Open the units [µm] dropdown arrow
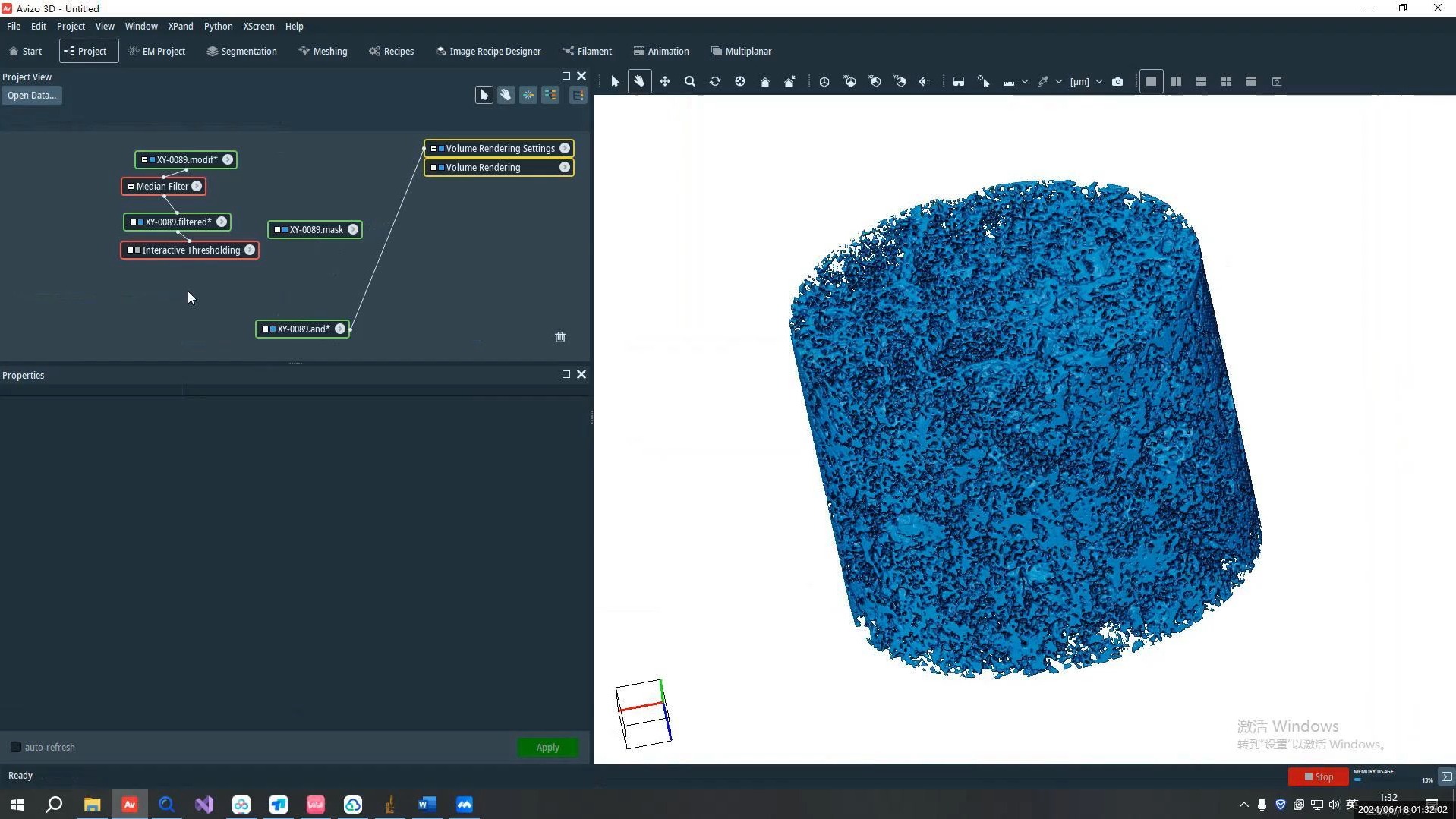The width and height of the screenshot is (1456, 819). 1098,81
